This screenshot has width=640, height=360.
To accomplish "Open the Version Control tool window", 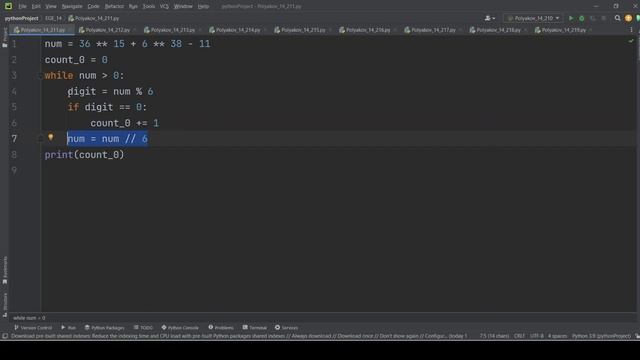I will [33, 328].
